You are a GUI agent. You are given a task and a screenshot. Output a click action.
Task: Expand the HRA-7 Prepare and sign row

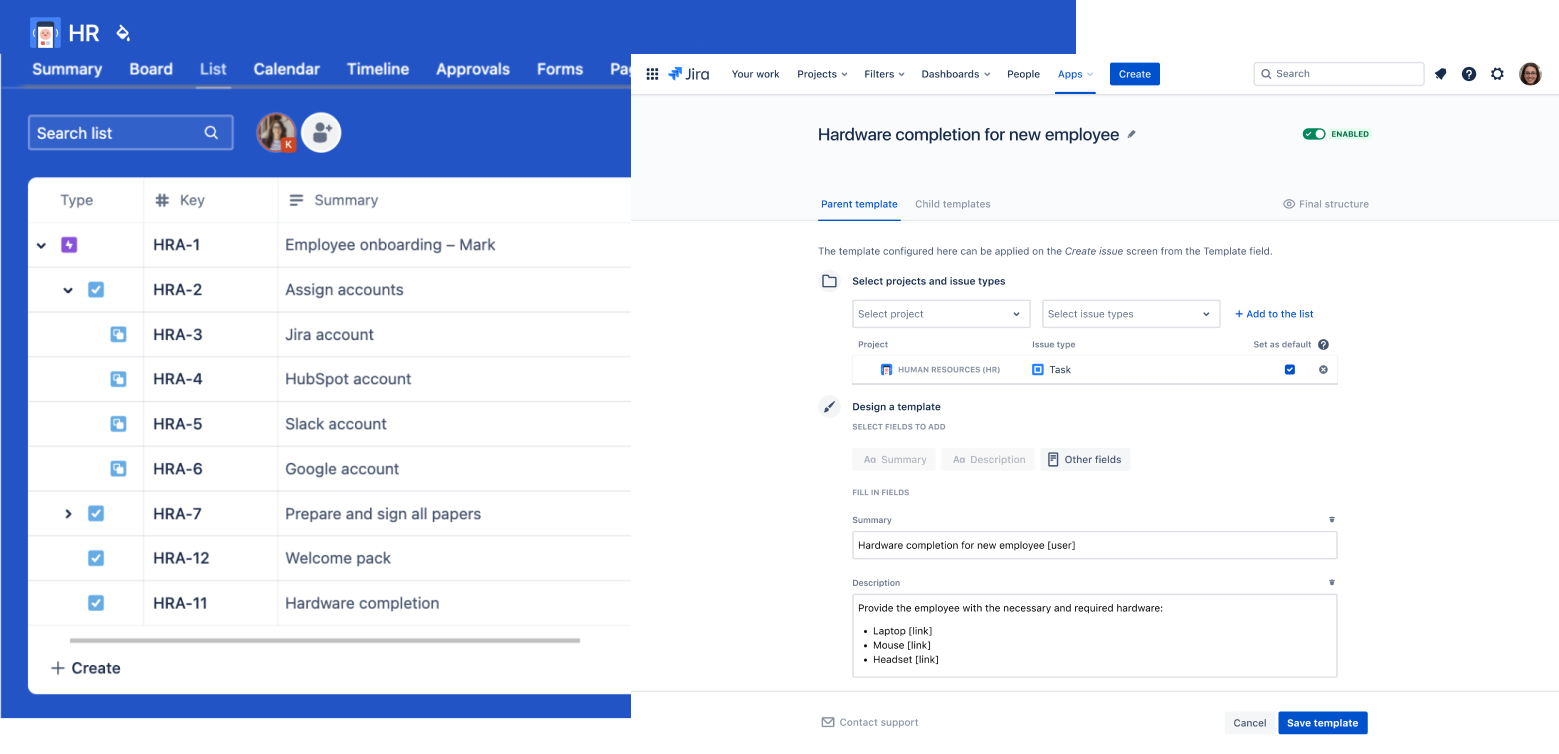coord(68,514)
